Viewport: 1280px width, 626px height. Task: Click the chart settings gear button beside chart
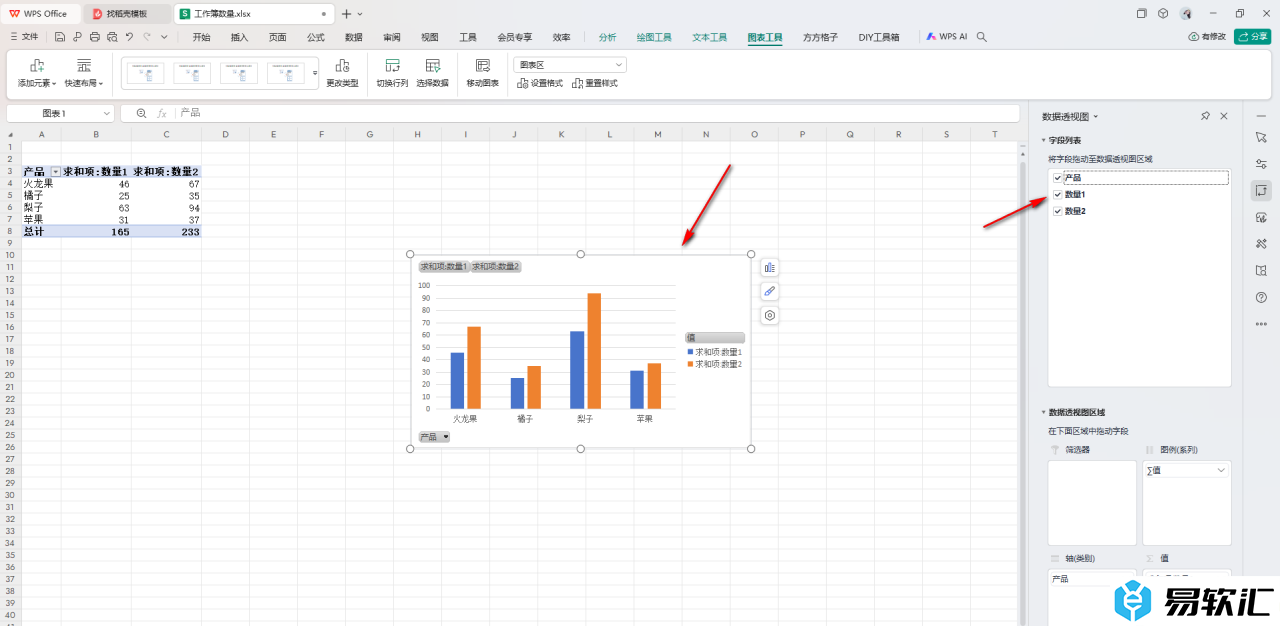pyautogui.click(x=770, y=315)
